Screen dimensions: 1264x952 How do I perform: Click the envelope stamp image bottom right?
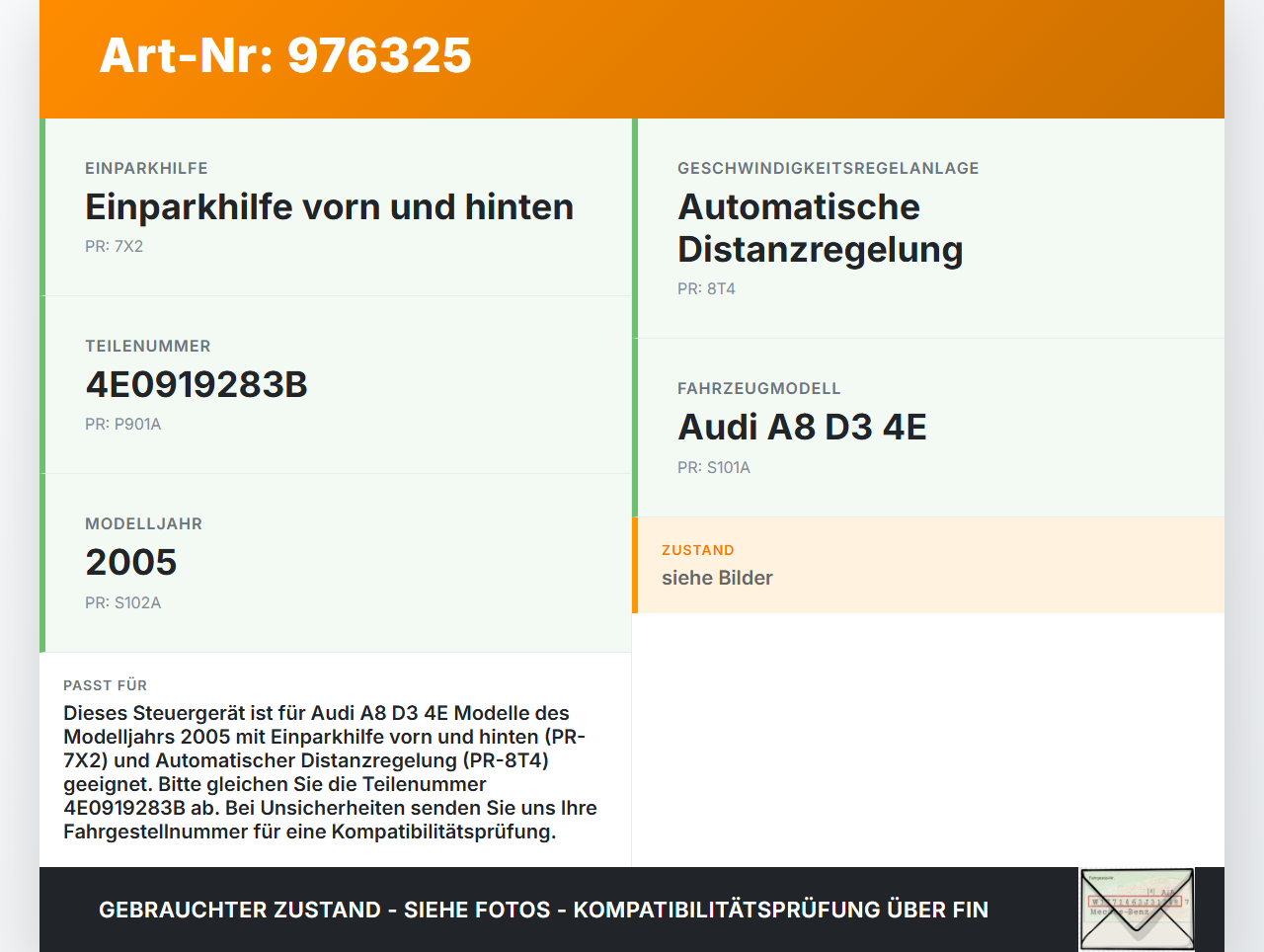[x=1136, y=908]
